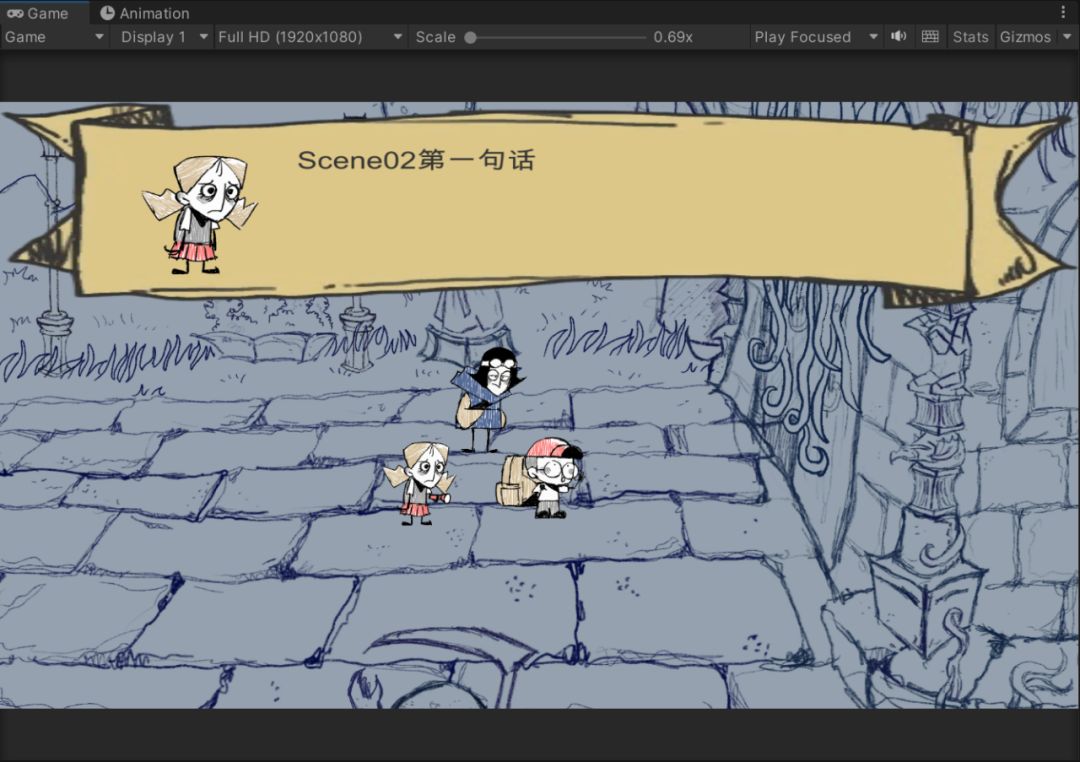Image resolution: width=1080 pixels, height=762 pixels.
Task: Click the blonde girl character on the pavement
Action: coord(419,484)
